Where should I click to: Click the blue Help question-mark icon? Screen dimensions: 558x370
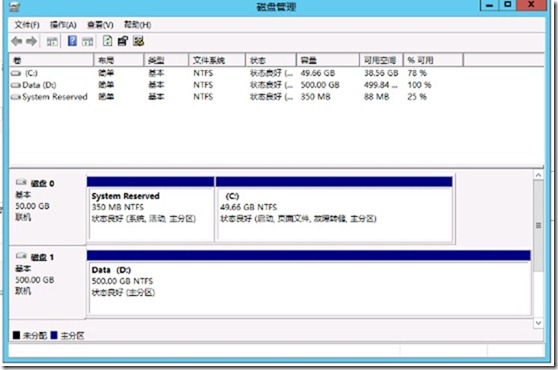pos(72,41)
